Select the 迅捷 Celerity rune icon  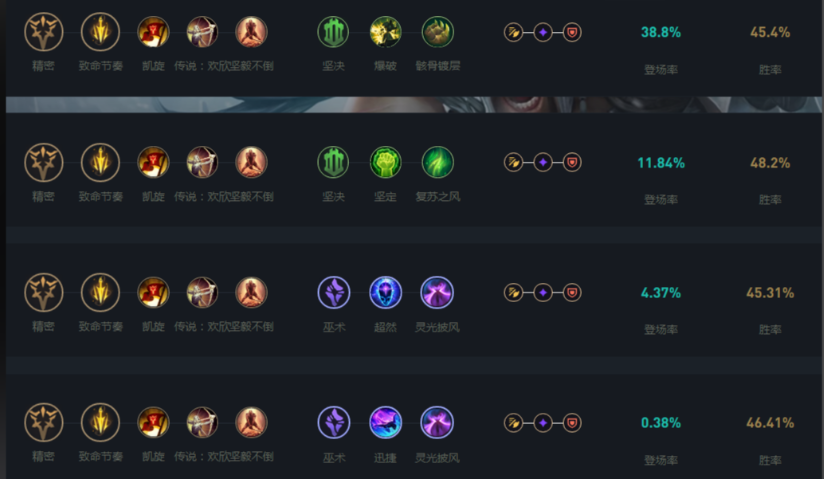(385, 422)
